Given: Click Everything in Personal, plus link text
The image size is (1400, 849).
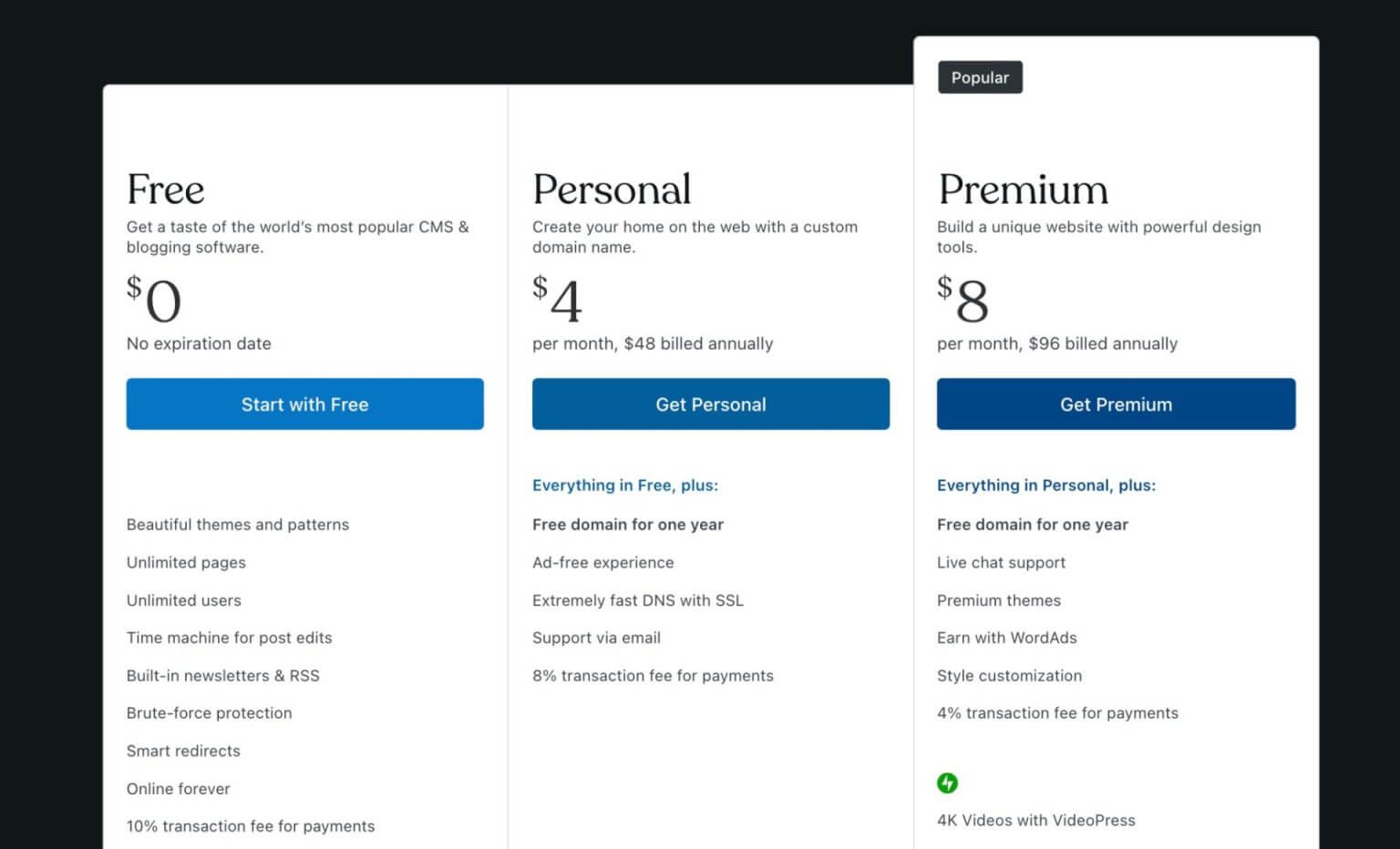Looking at the screenshot, I should [1046, 485].
